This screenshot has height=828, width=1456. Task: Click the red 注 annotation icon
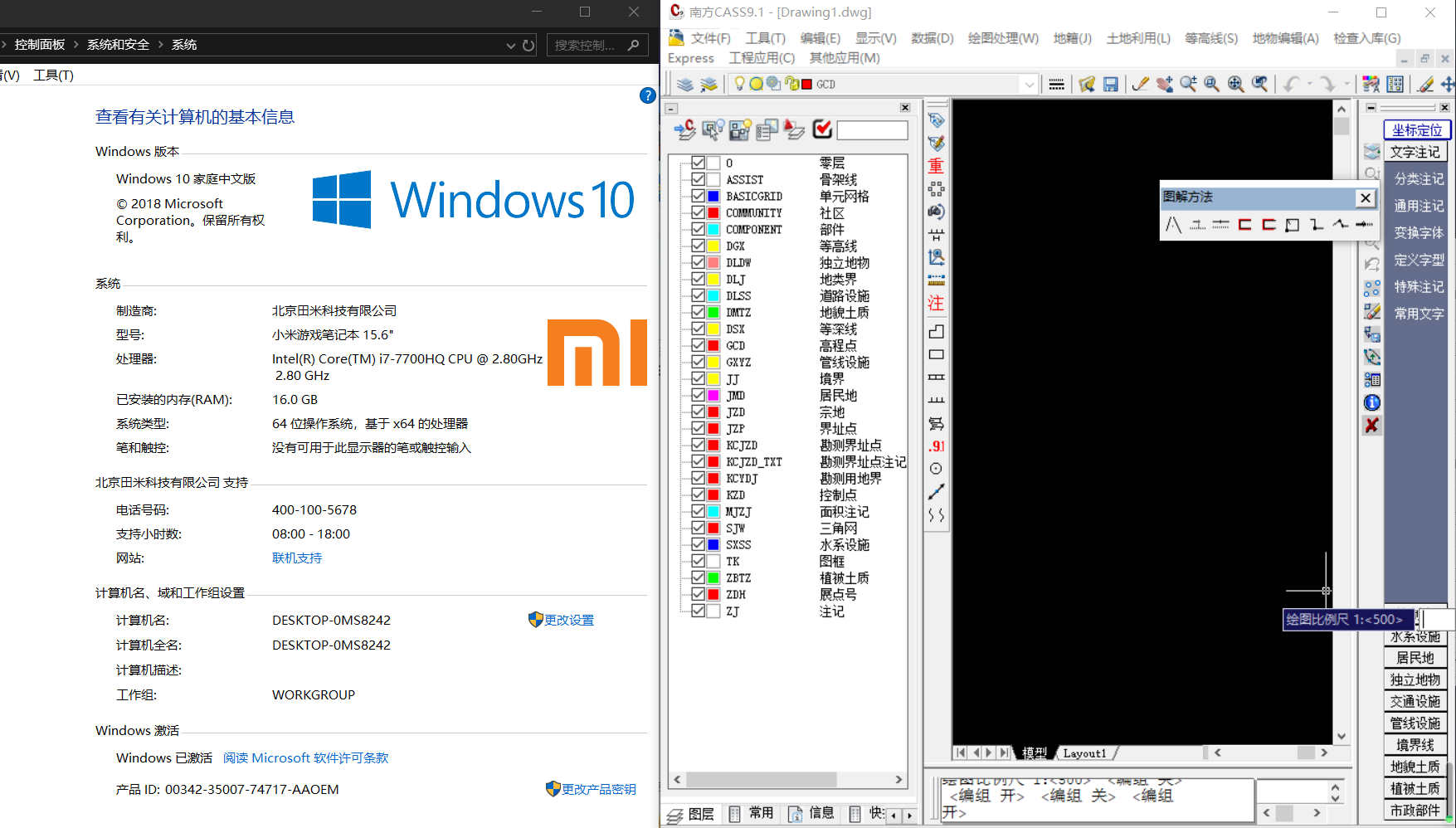(936, 304)
